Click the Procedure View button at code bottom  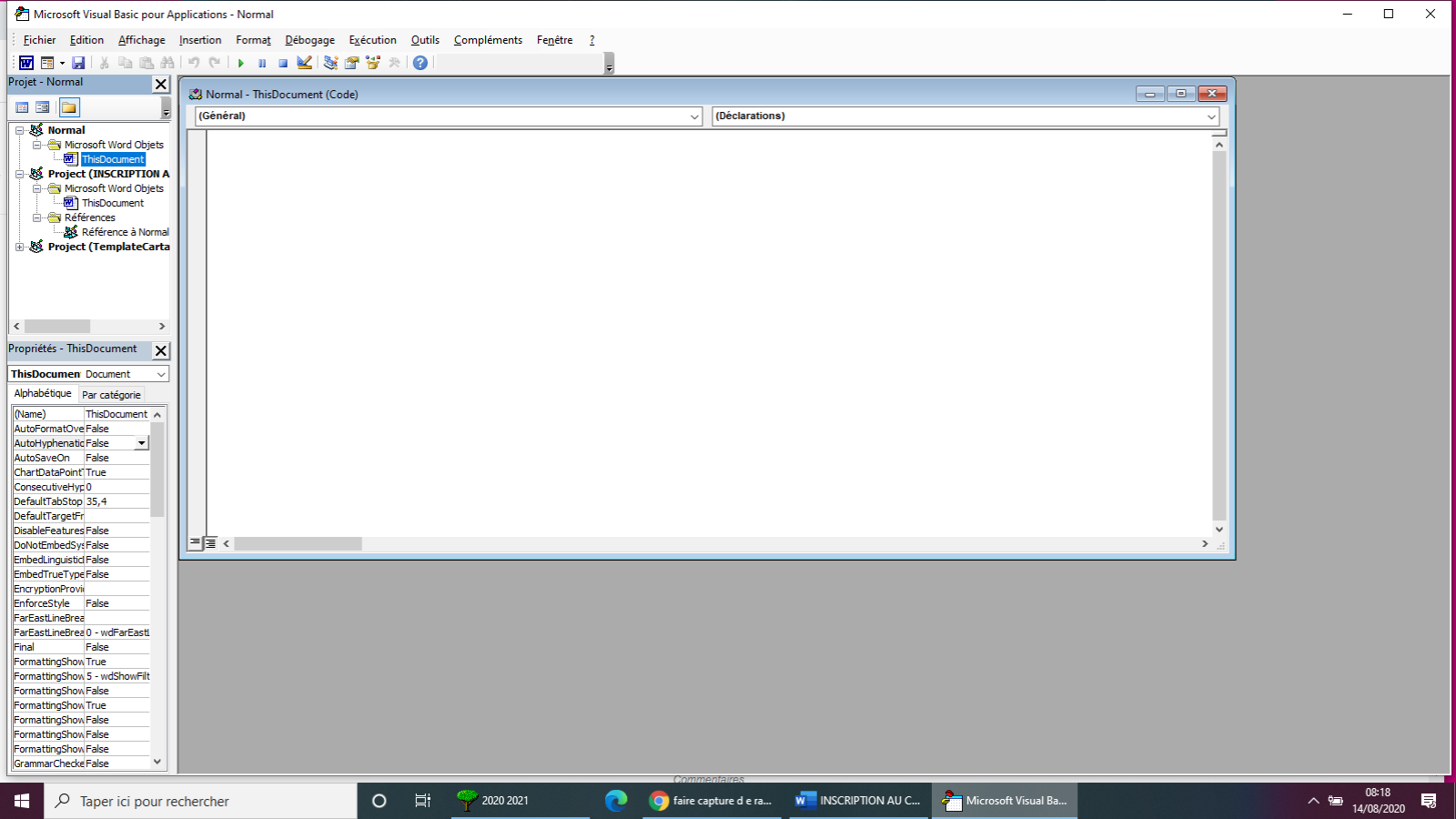point(195,542)
